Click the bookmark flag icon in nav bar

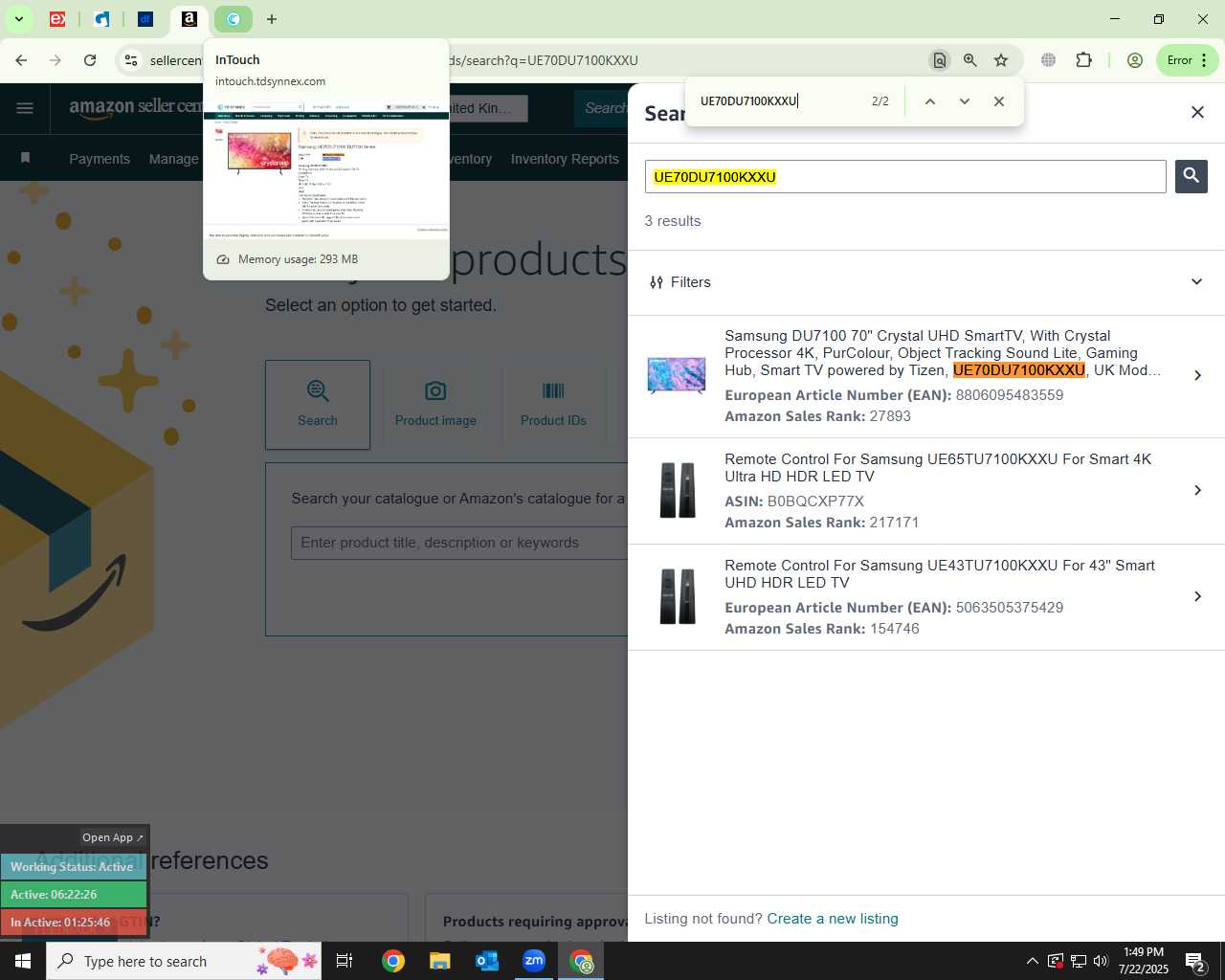pyautogui.click(x=26, y=158)
